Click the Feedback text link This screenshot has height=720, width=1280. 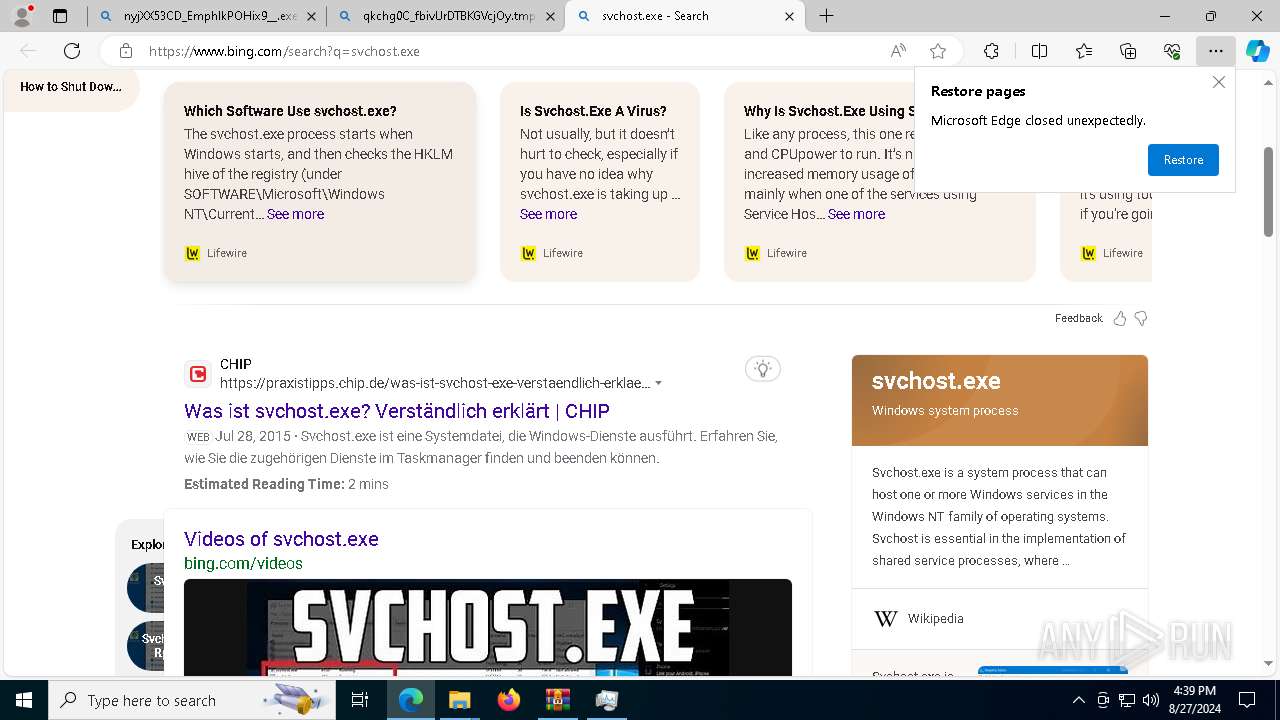coord(1078,318)
